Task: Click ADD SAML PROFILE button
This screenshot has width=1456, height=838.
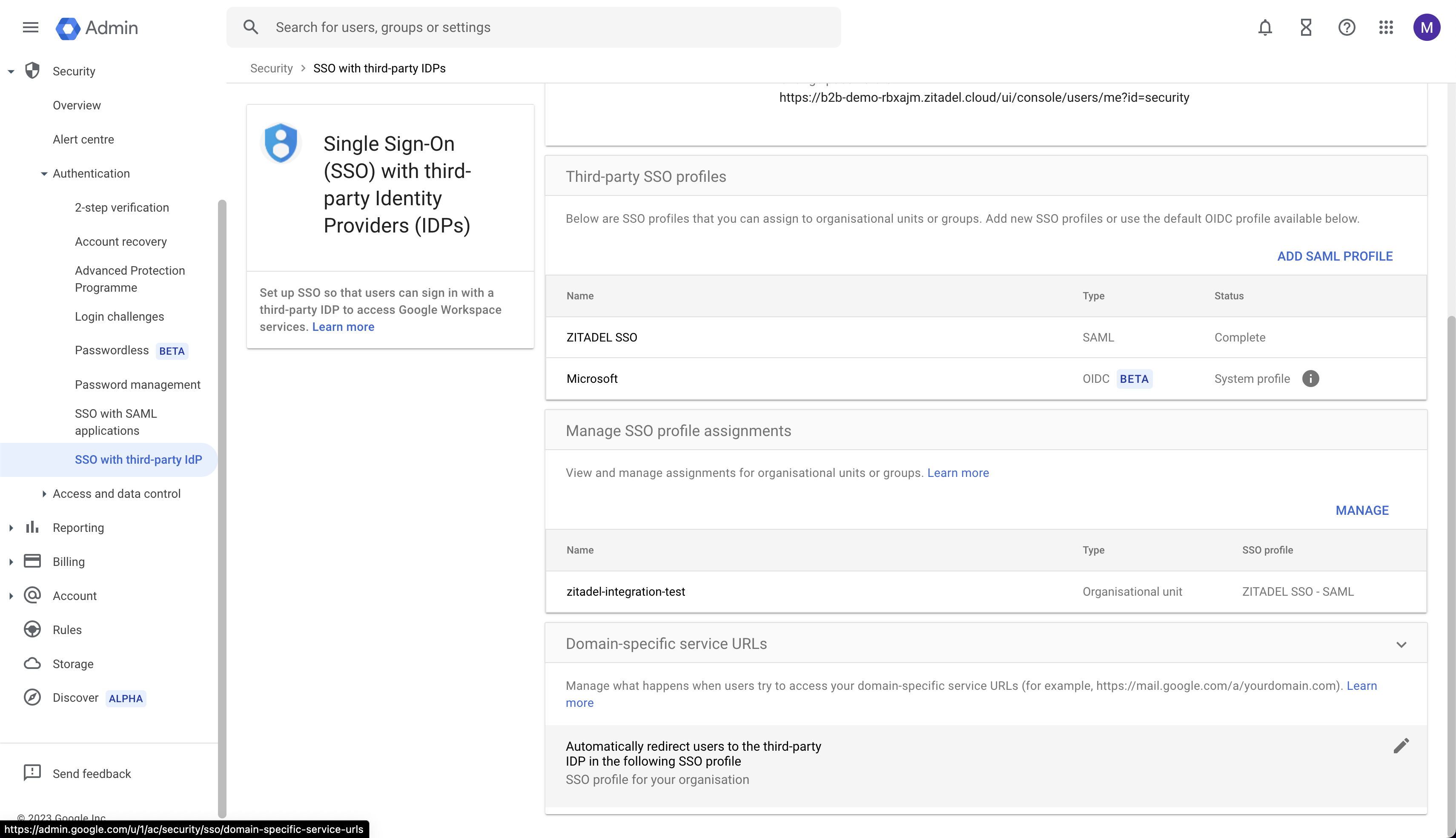Action: [1335, 256]
